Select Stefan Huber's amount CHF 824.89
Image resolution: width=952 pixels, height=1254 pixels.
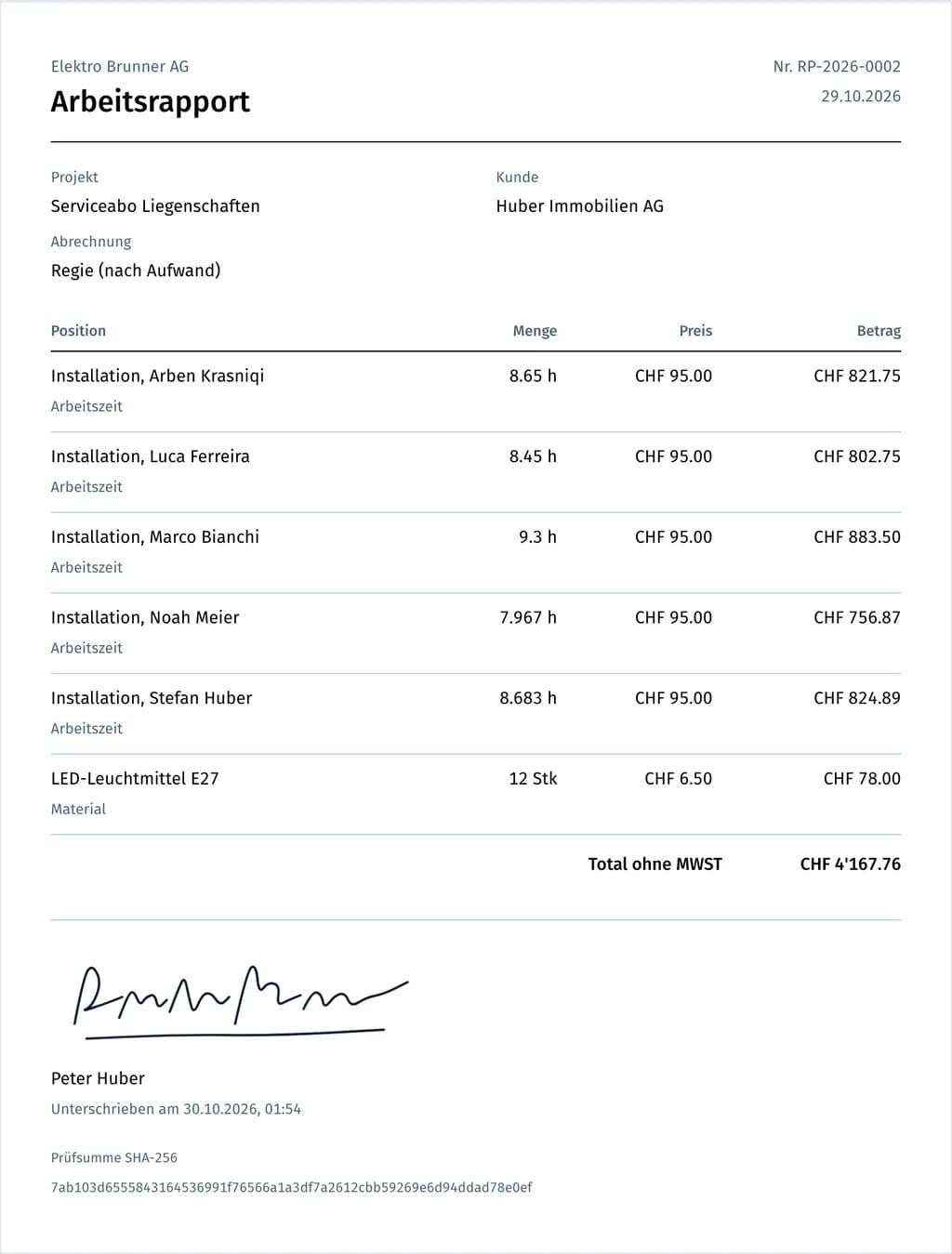click(857, 698)
